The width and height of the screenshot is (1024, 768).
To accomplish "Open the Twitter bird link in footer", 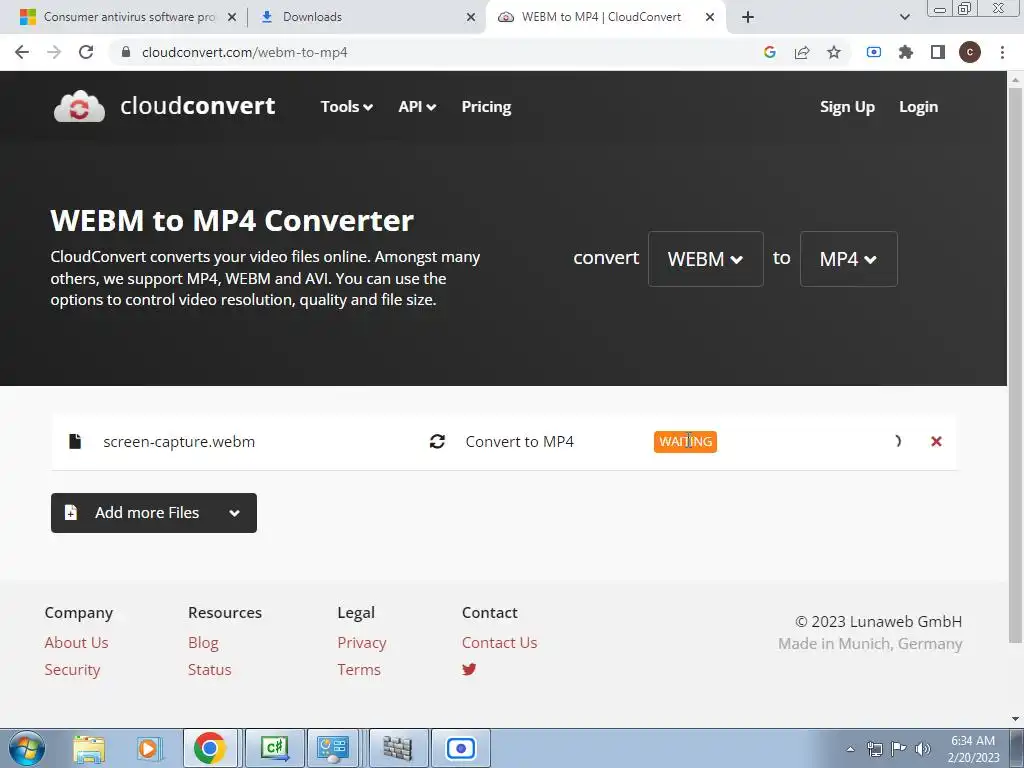I will click(x=469, y=669).
